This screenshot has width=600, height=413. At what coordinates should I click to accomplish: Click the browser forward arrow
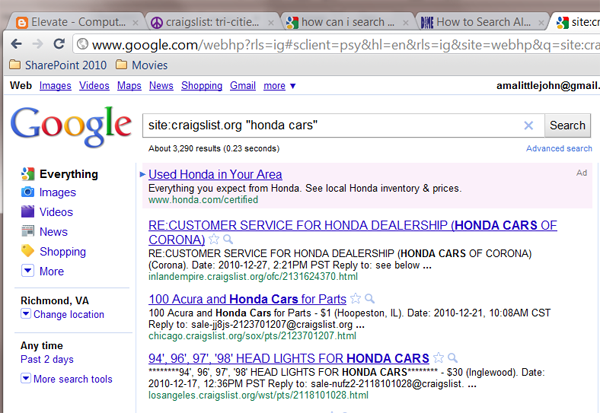tap(38, 44)
